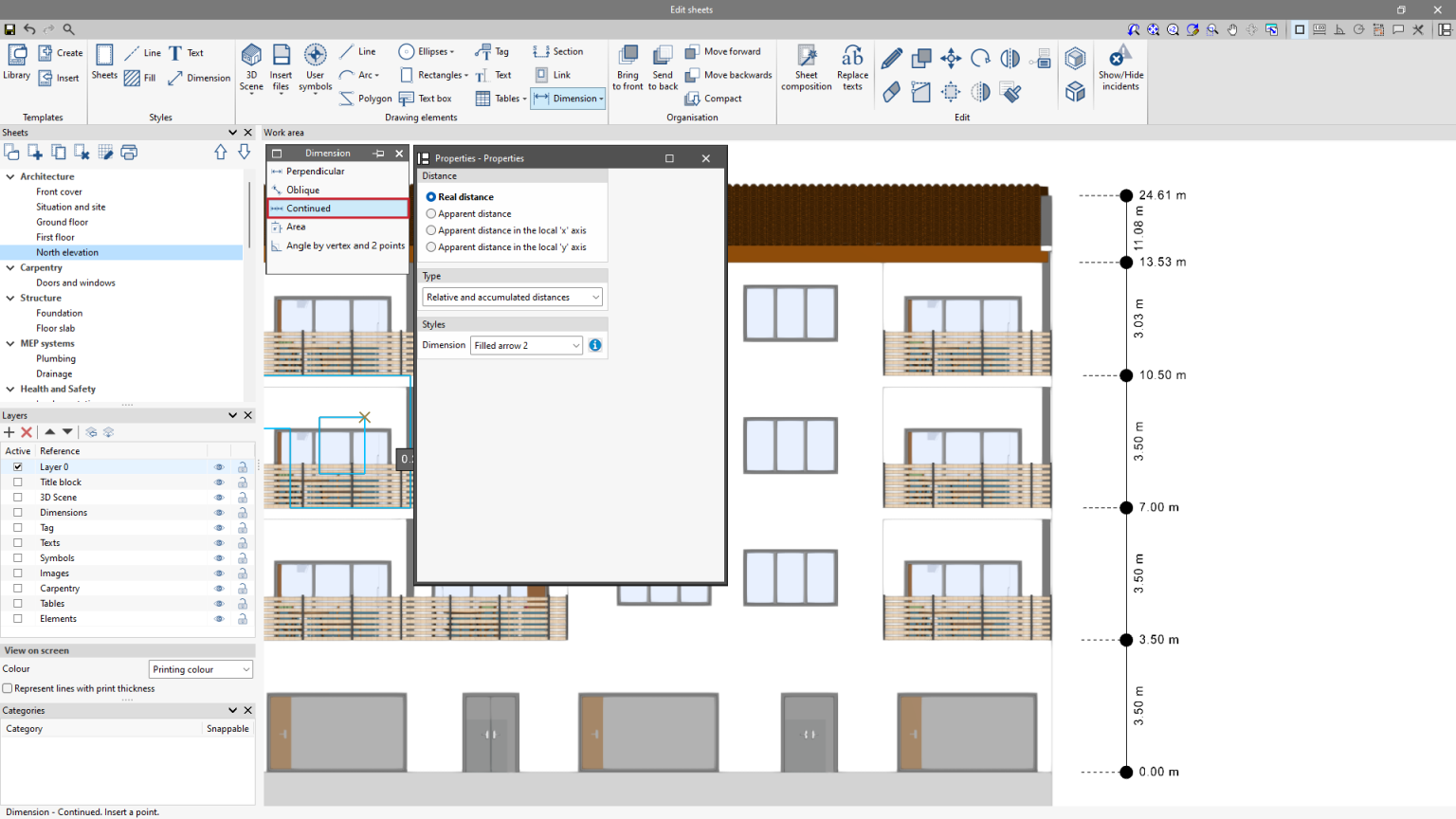Enable 'Represent lines with print thickness'

point(9,688)
